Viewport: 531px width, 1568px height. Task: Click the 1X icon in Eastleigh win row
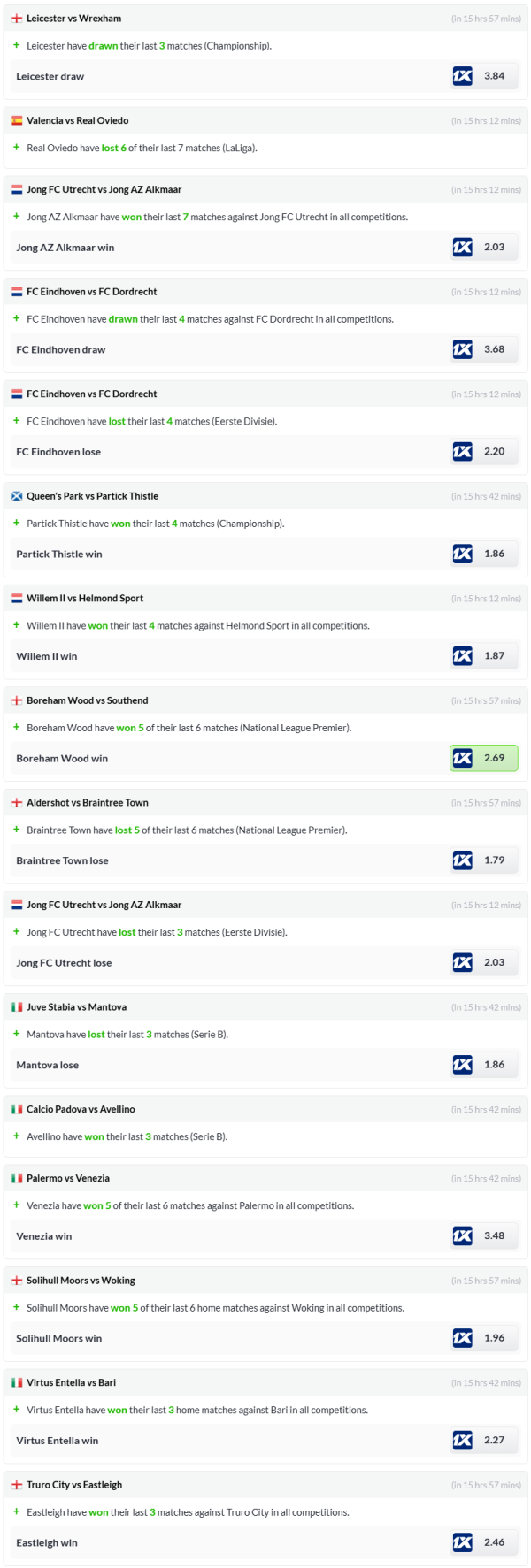pos(462,1542)
